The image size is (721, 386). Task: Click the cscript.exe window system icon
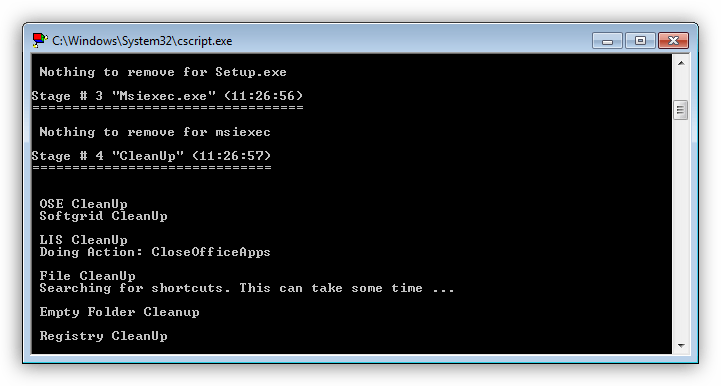pyautogui.click(x=40, y=40)
